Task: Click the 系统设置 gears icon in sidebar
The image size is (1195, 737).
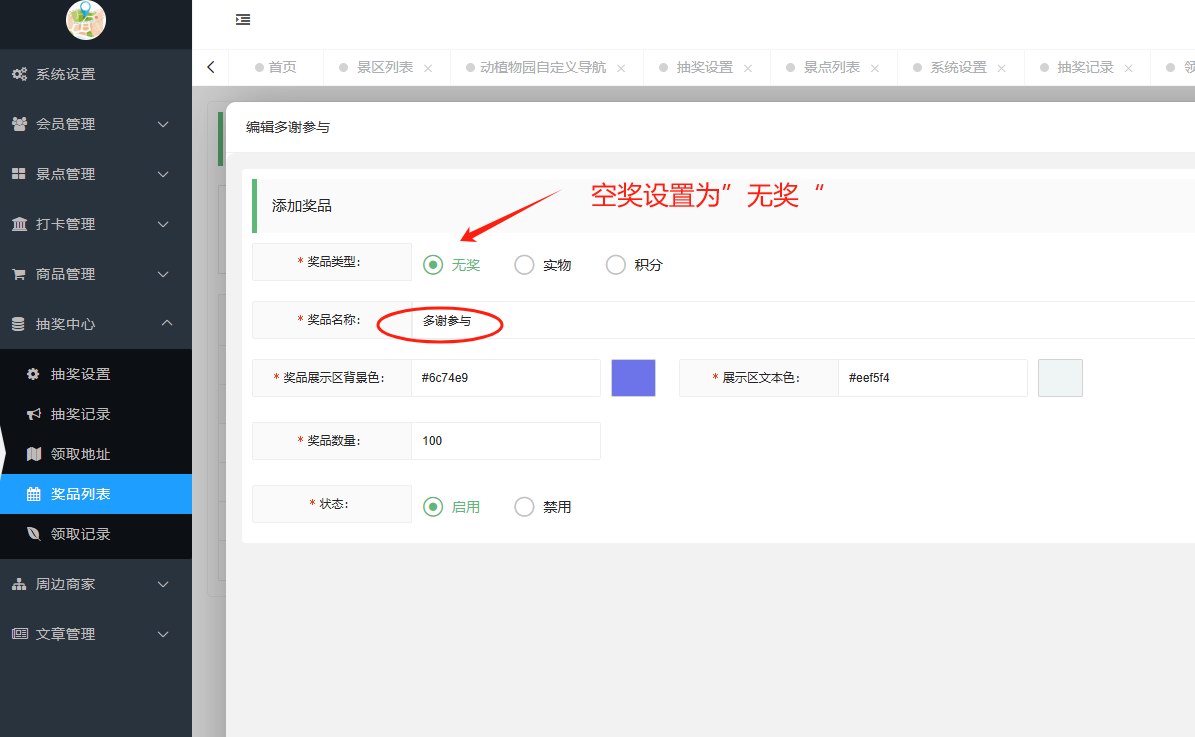Action: 20,74
